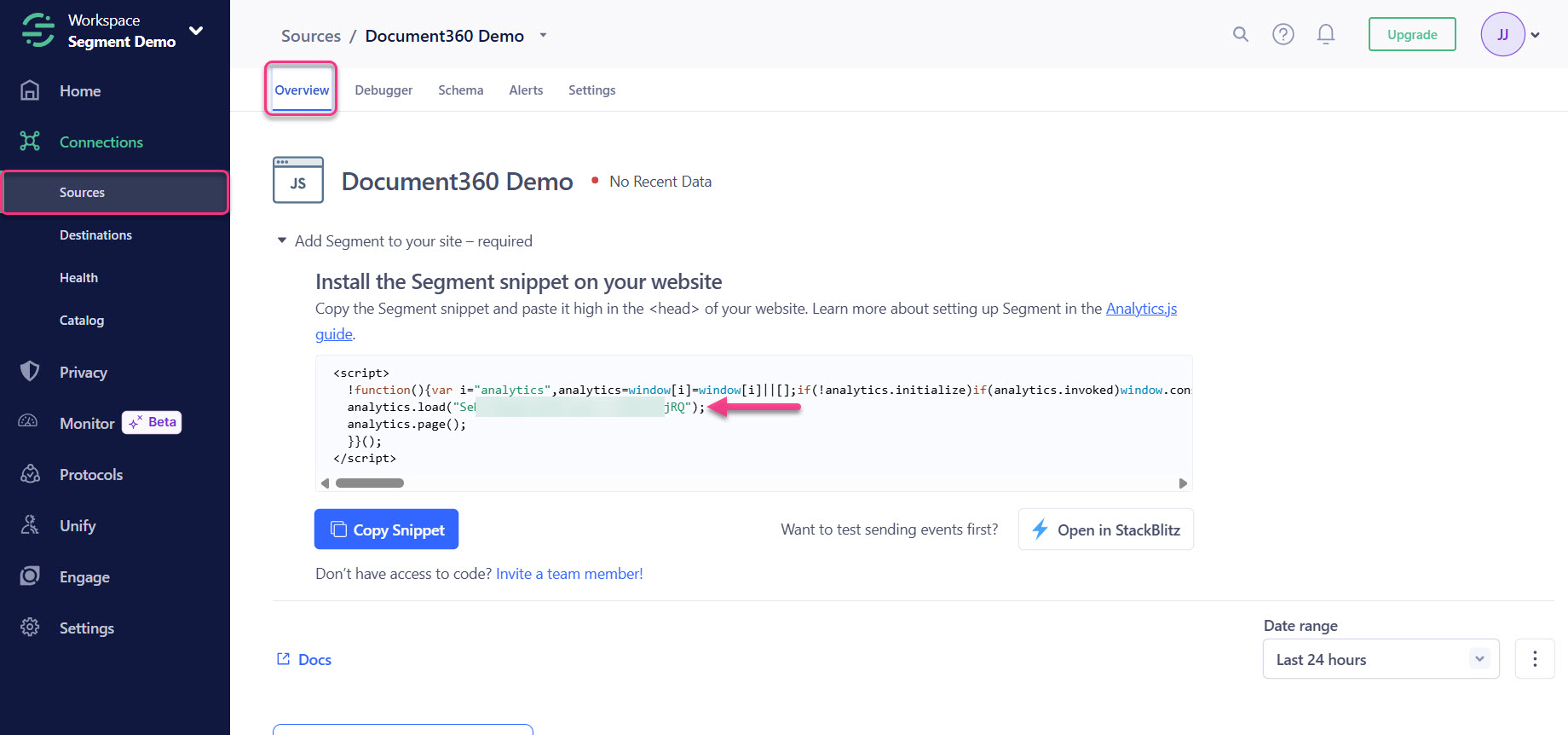
Task: Open Destinations in the sidebar
Action: [95, 235]
